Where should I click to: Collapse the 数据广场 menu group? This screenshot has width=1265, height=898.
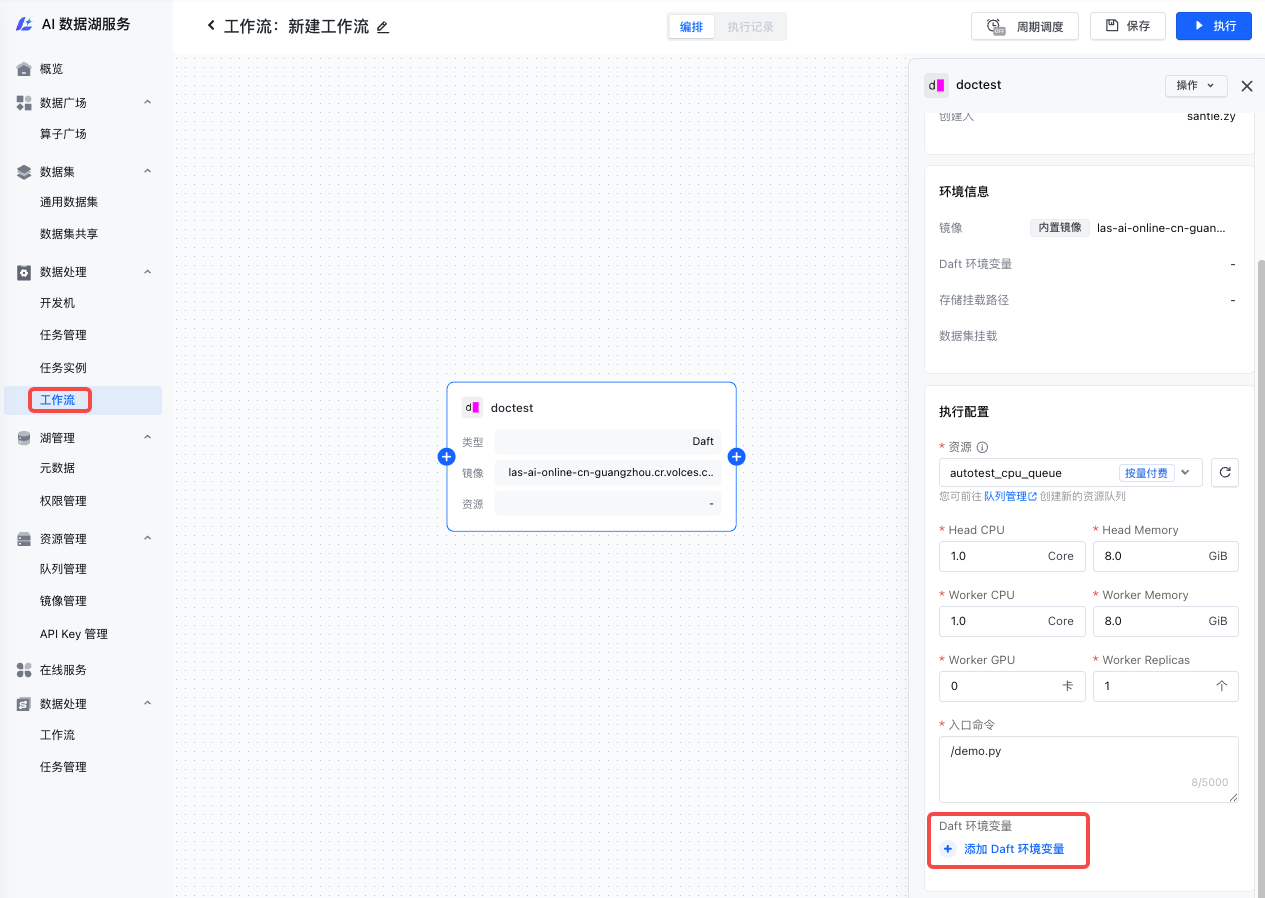147,103
